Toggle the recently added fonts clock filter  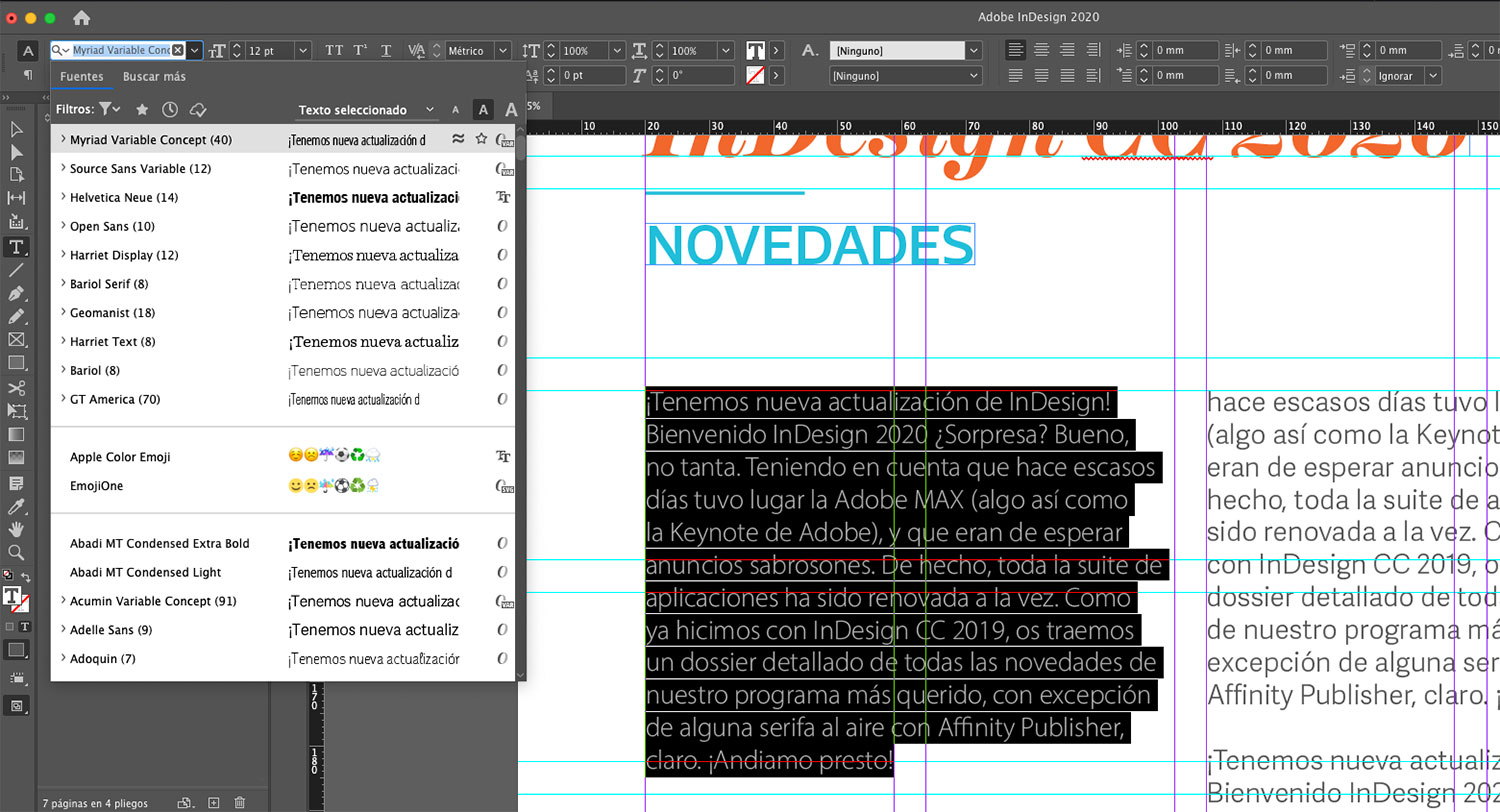(170, 109)
